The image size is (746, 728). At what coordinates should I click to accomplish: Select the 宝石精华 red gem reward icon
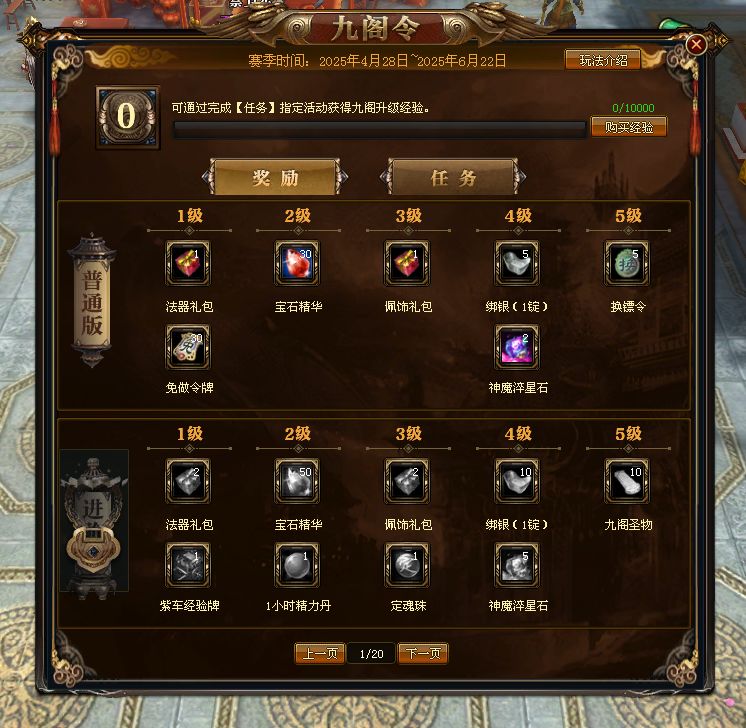click(x=297, y=263)
